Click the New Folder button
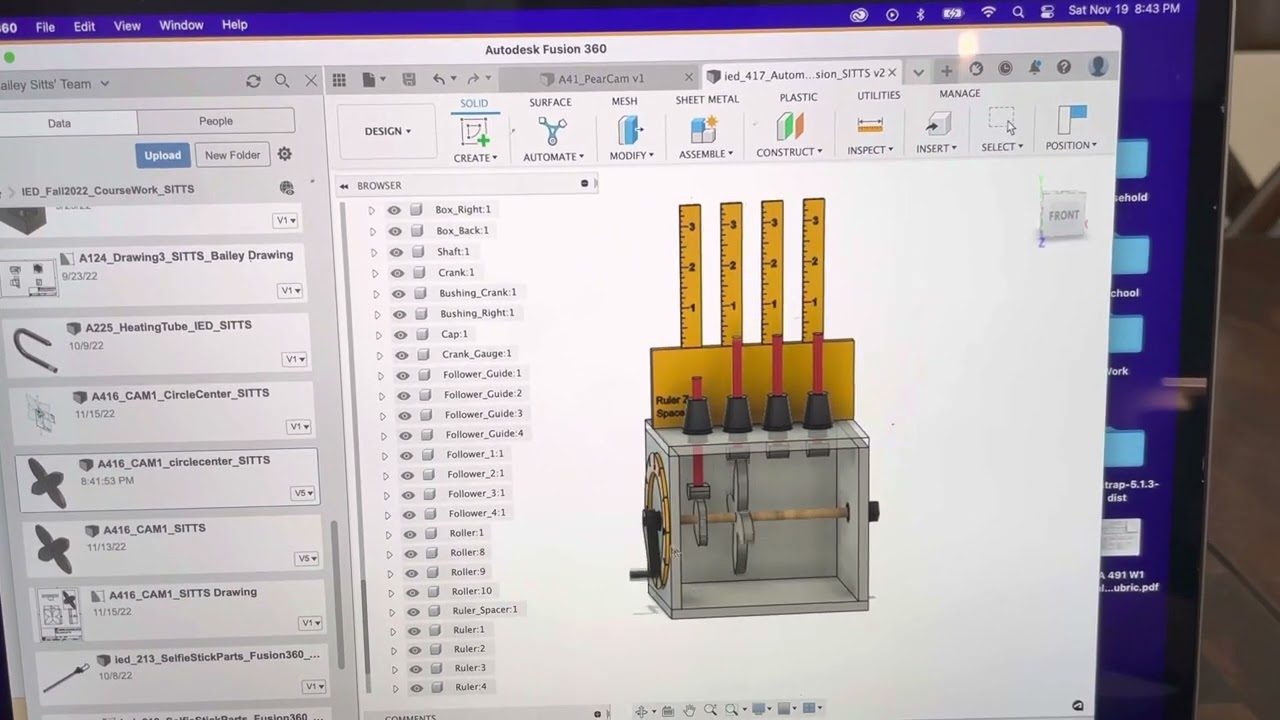Viewport: 1280px width, 720px height. point(232,155)
